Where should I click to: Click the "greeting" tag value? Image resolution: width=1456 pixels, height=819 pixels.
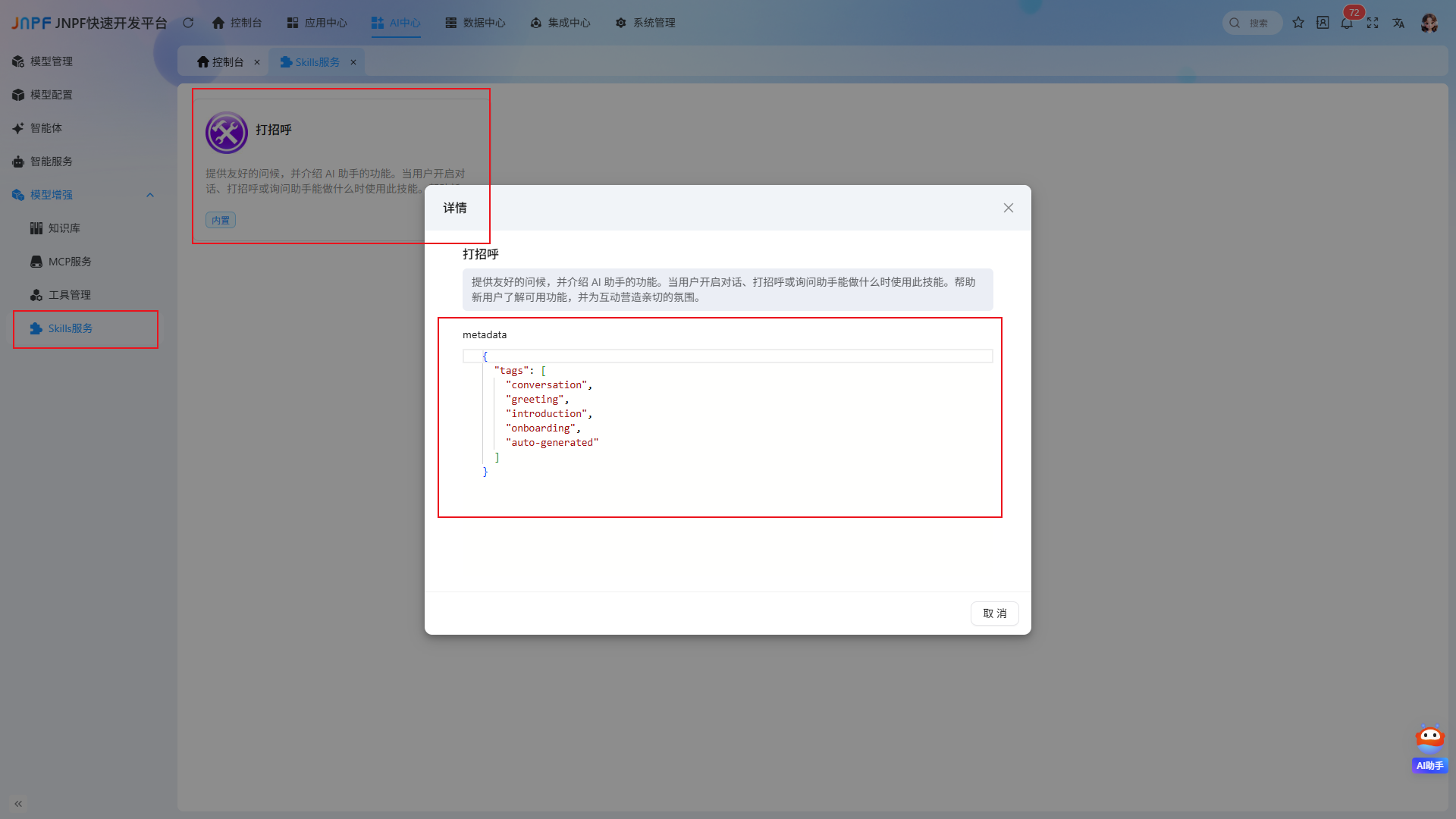coord(535,399)
